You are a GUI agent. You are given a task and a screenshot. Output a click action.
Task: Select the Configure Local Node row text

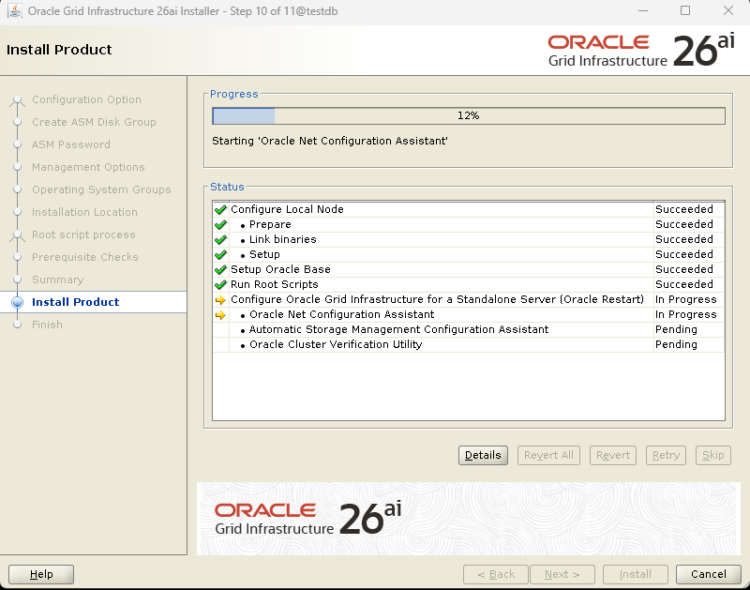click(287, 210)
